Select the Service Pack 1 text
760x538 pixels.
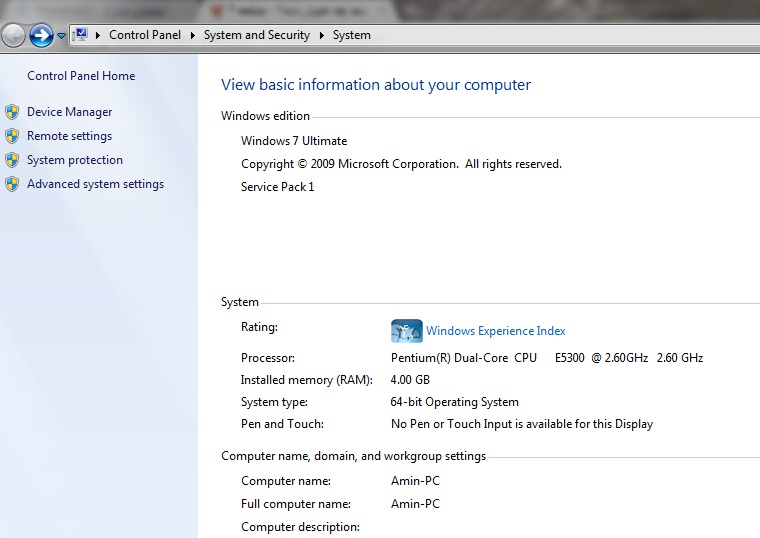pyautogui.click(x=277, y=187)
